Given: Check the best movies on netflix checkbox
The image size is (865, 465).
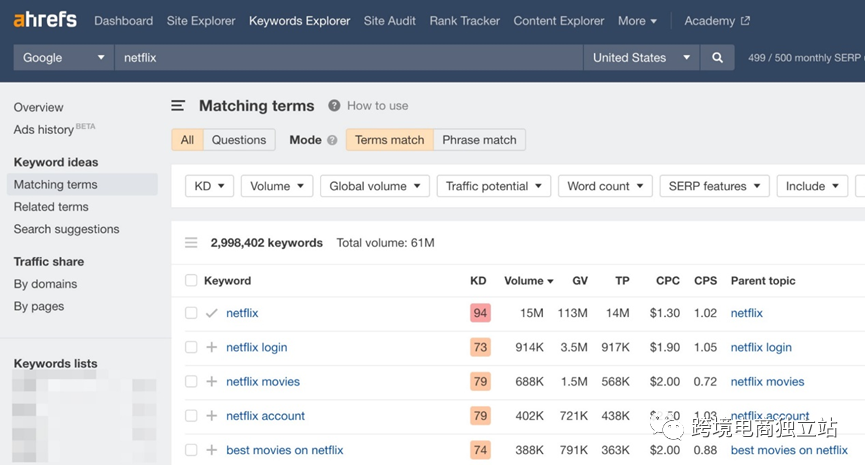Looking at the screenshot, I should pyautogui.click(x=191, y=450).
